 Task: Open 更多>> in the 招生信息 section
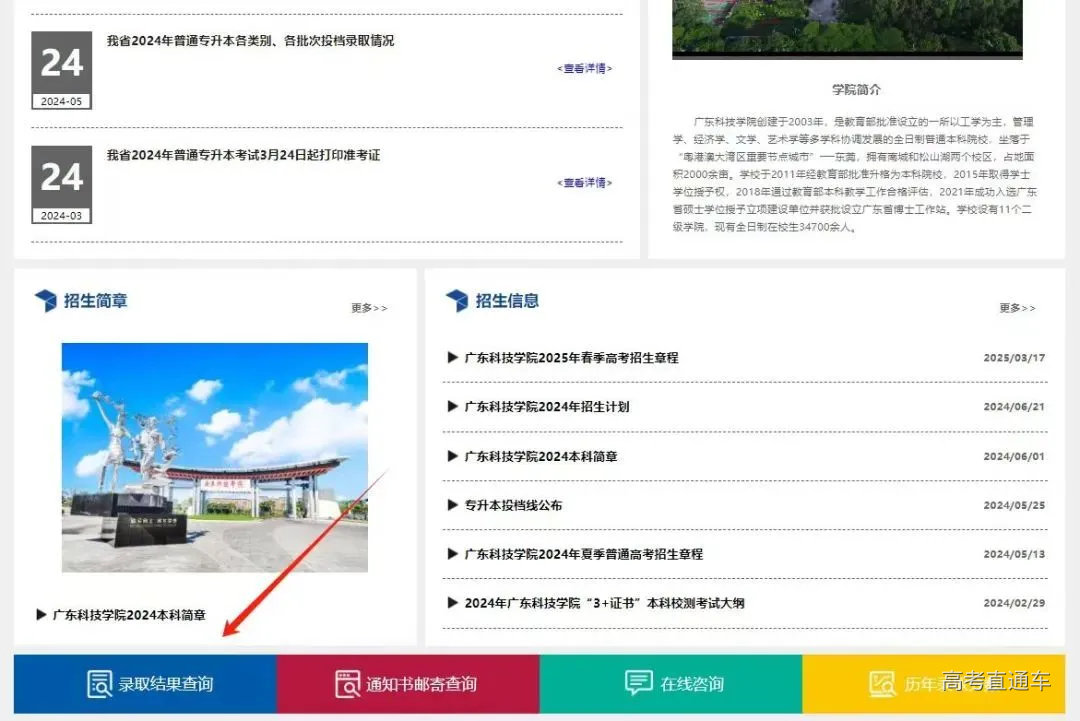(1016, 308)
